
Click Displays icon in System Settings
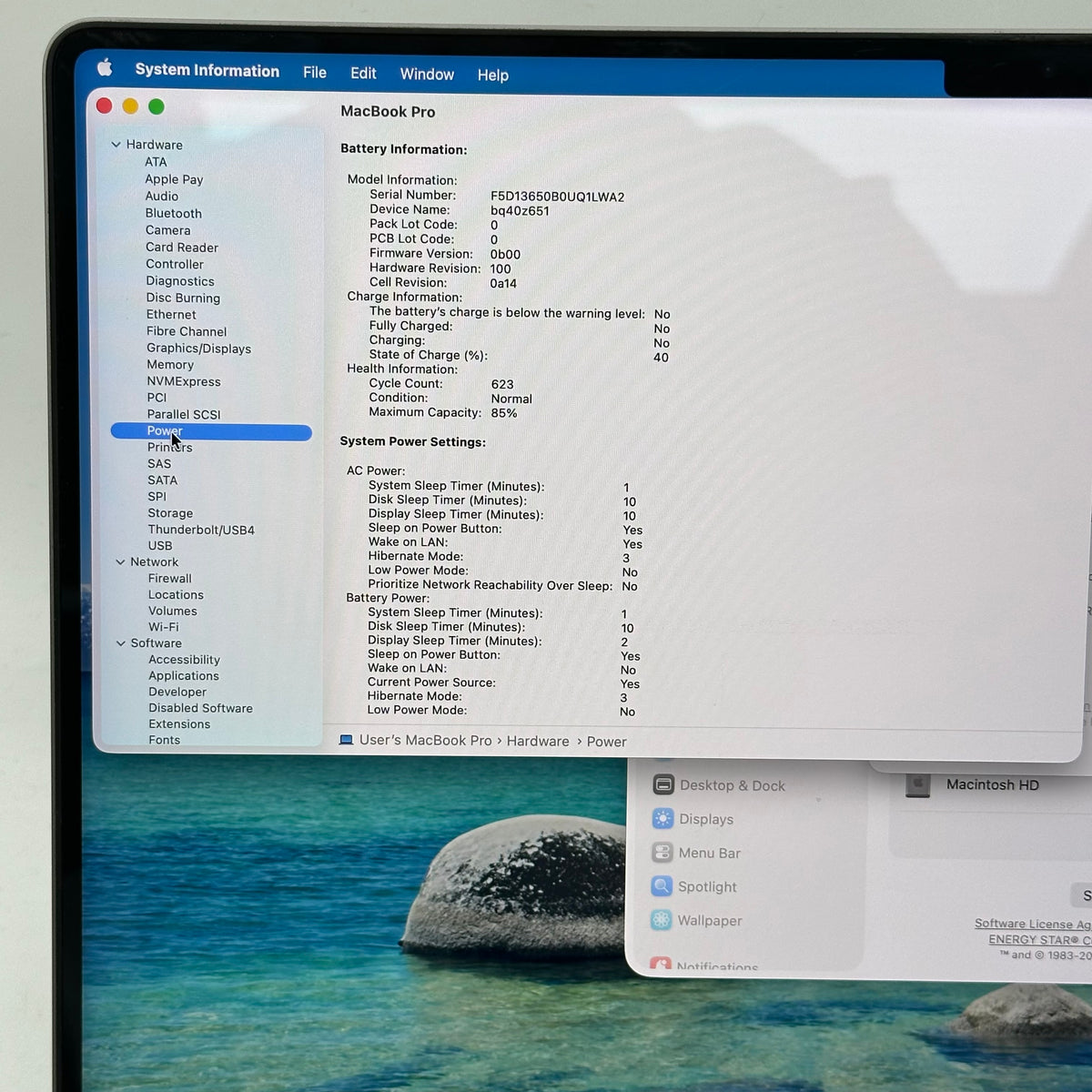(662, 818)
